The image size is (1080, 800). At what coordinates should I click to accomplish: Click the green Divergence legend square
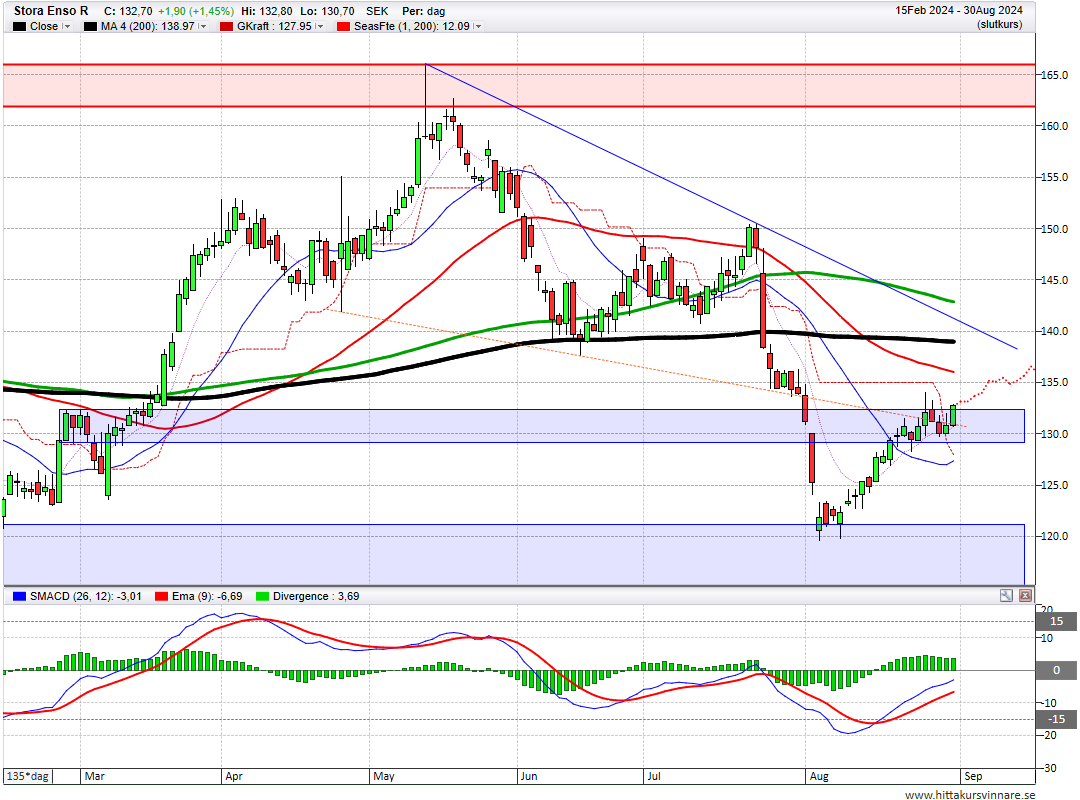[x=262, y=596]
